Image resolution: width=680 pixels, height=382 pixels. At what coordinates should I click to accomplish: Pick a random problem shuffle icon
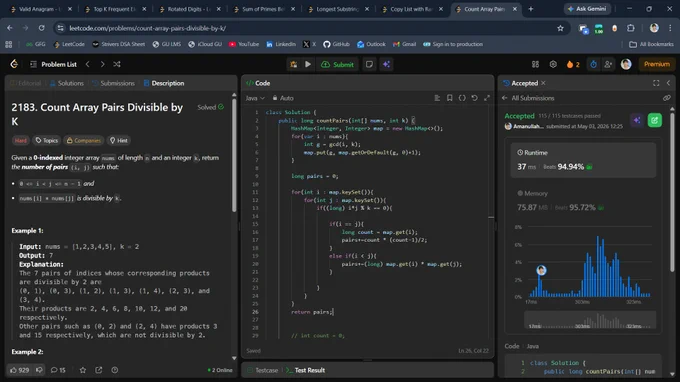click(117, 64)
